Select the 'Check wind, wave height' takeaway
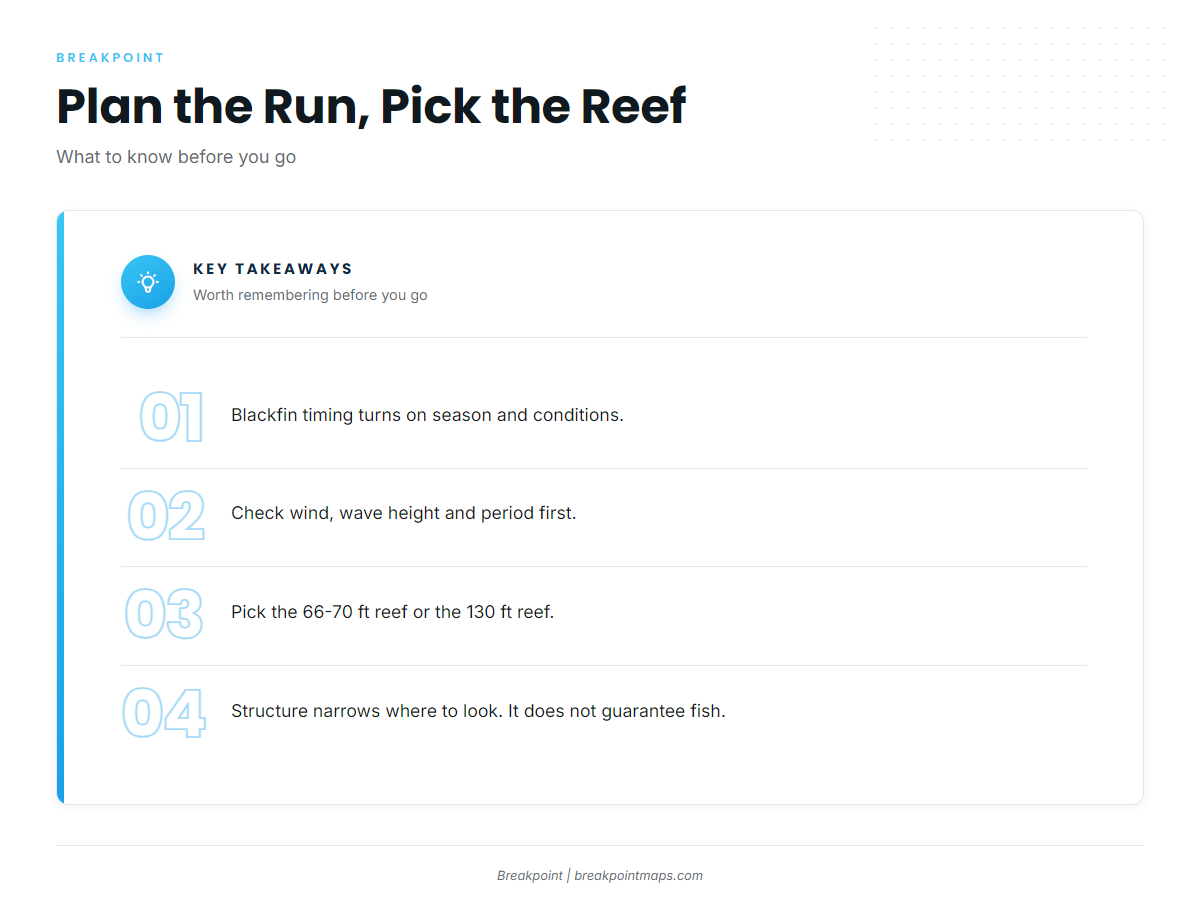Screen dimensions: 1200x910 [403, 513]
